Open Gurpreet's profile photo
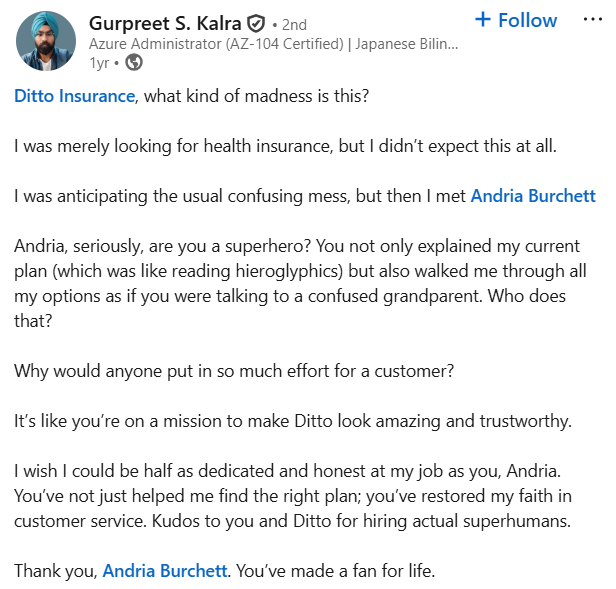 [46, 41]
